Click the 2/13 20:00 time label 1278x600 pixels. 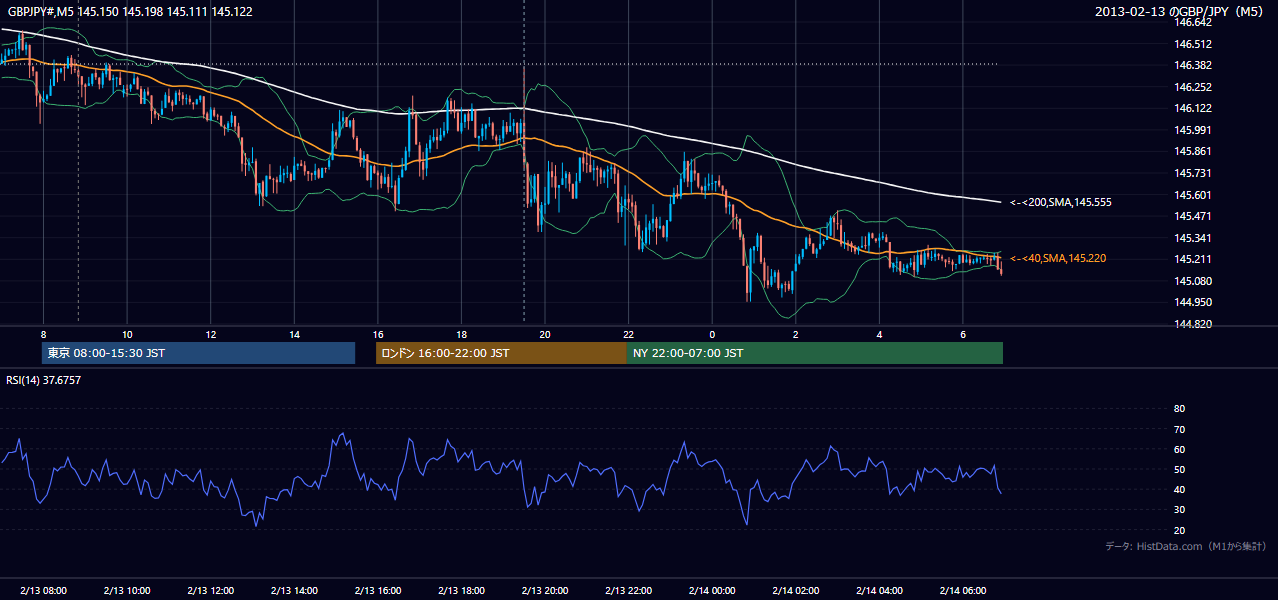point(545,591)
